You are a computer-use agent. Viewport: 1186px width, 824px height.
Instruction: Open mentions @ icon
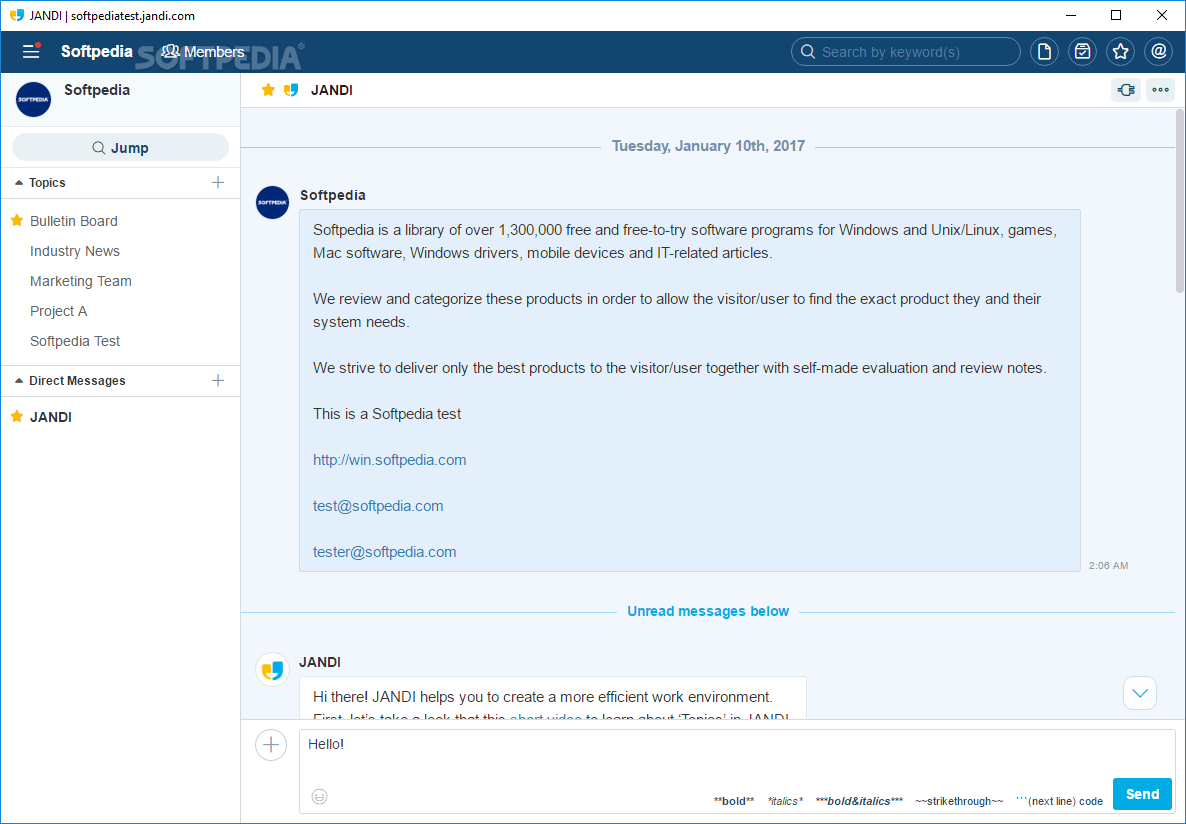(1158, 51)
